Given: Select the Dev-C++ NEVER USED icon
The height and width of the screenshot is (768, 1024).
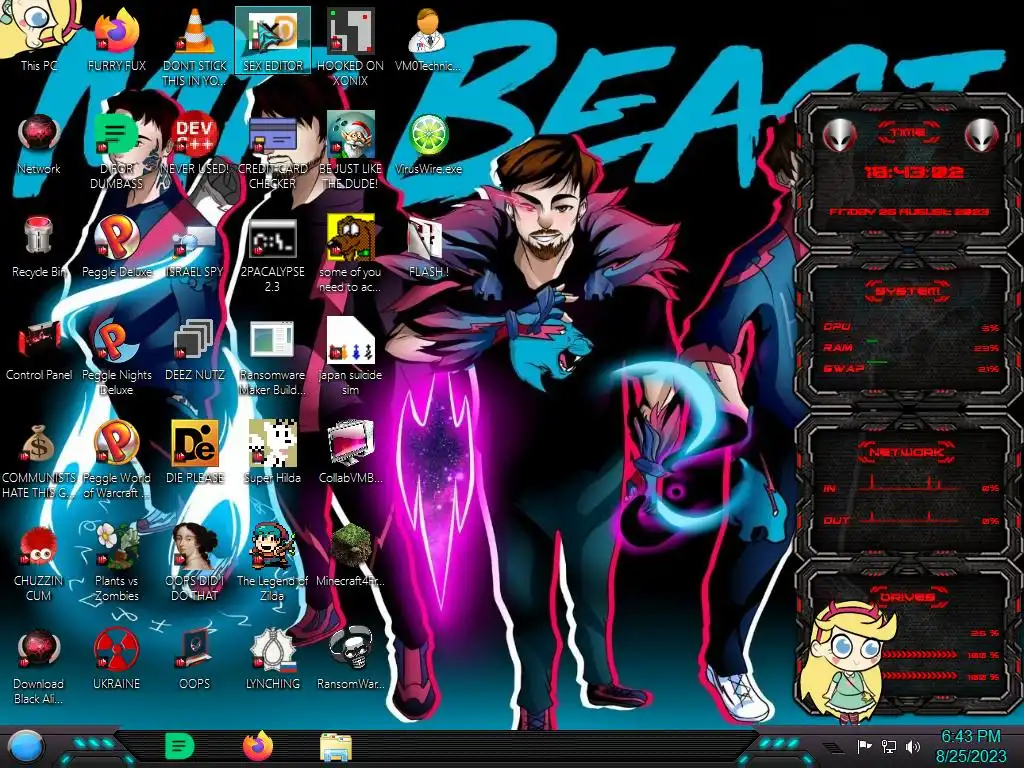Looking at the screenshot, I should [195, 144].
